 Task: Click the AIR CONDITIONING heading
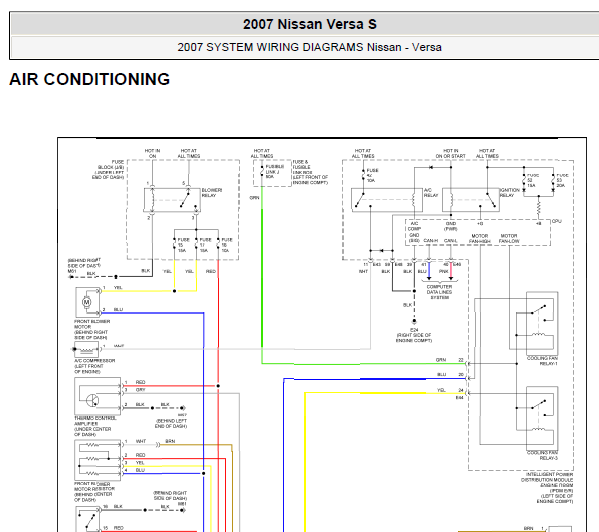point(89,79)
